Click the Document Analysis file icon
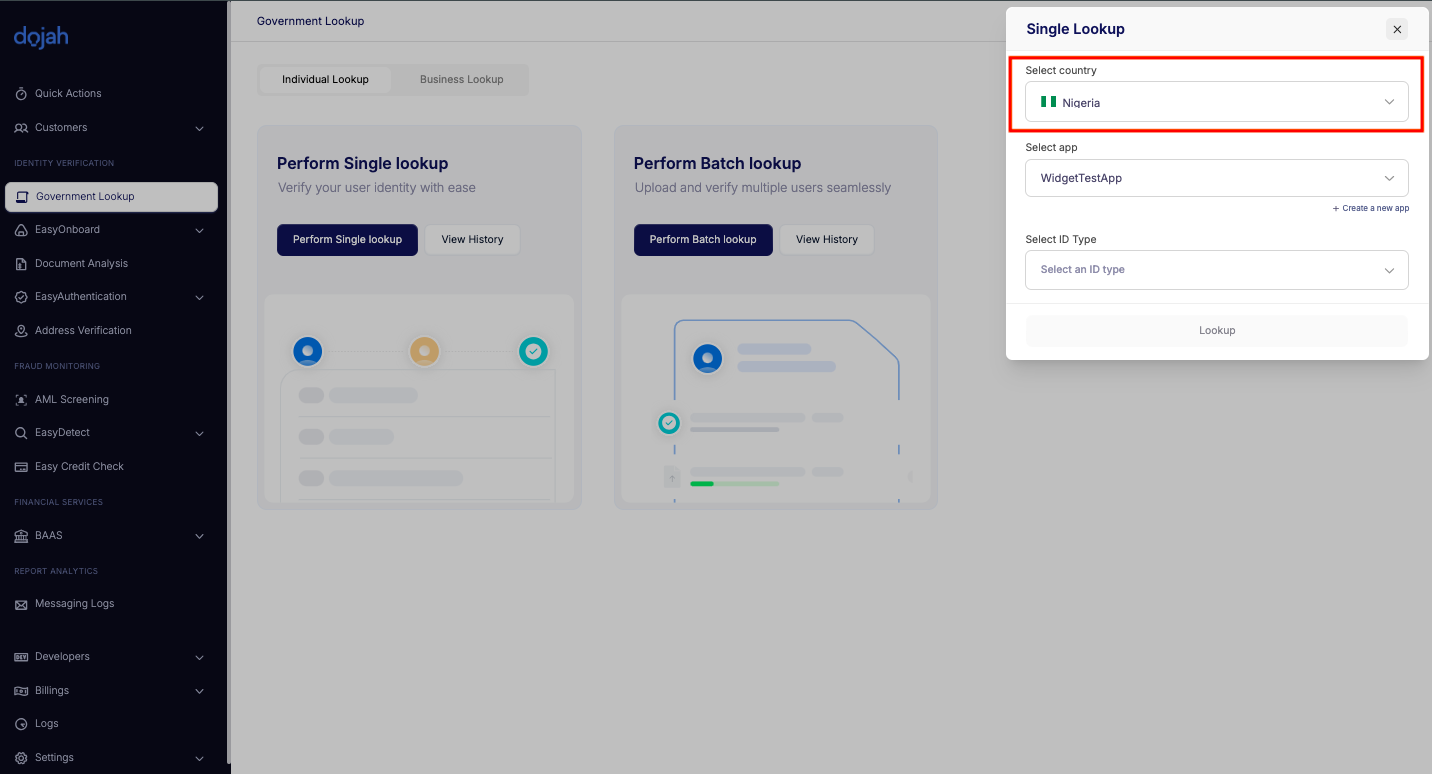Image resolution: width=1432 pixels, height=774 pixels. coord(21,264)
